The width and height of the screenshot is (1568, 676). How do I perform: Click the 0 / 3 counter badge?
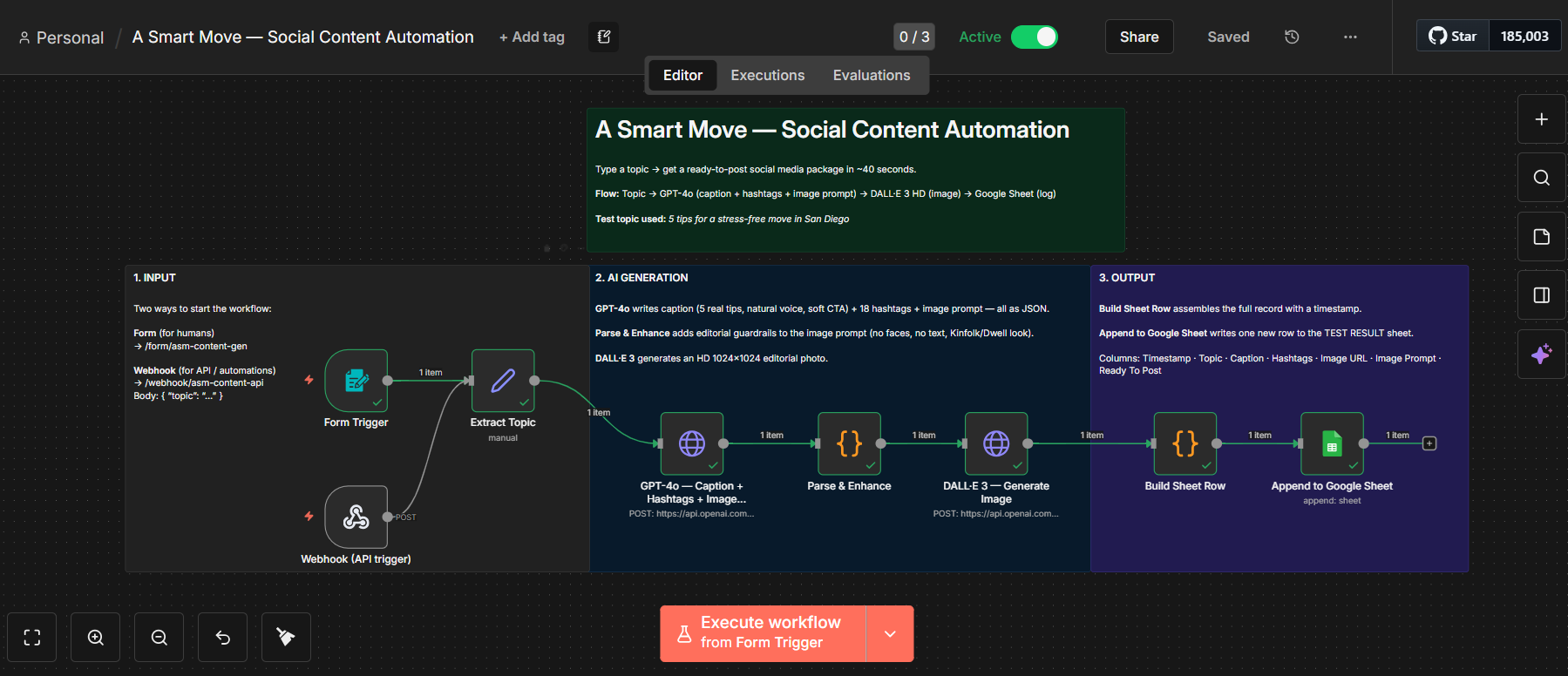point(914,37)
